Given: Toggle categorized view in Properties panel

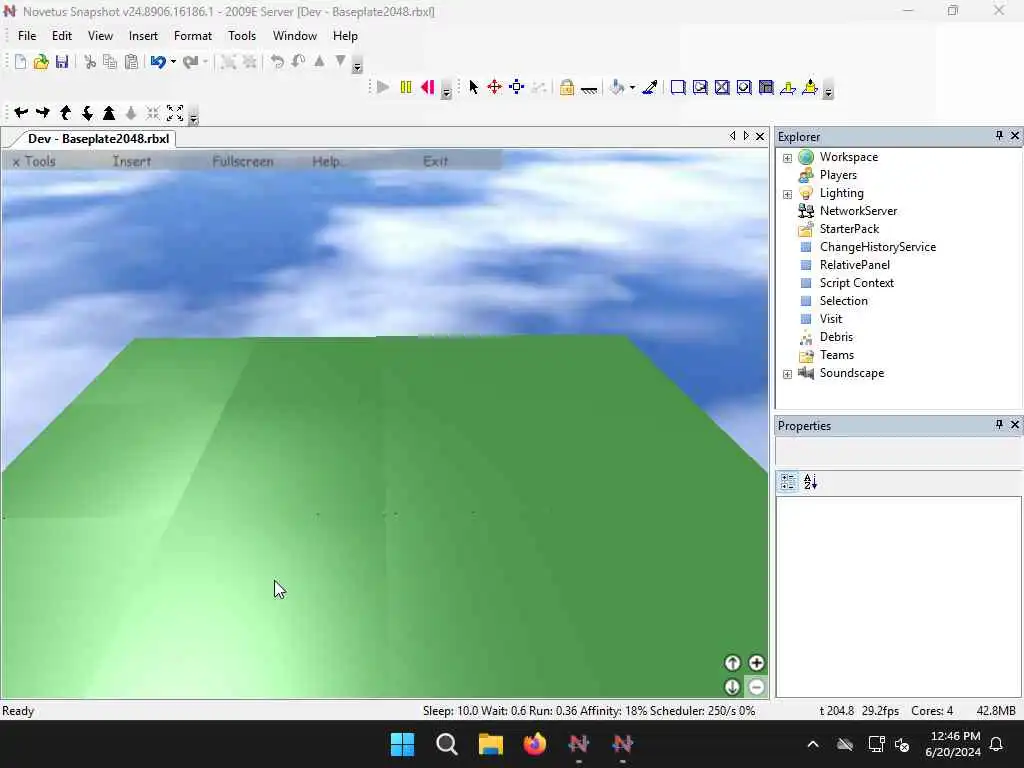Looking at the screenshot, I should point(788,482).
